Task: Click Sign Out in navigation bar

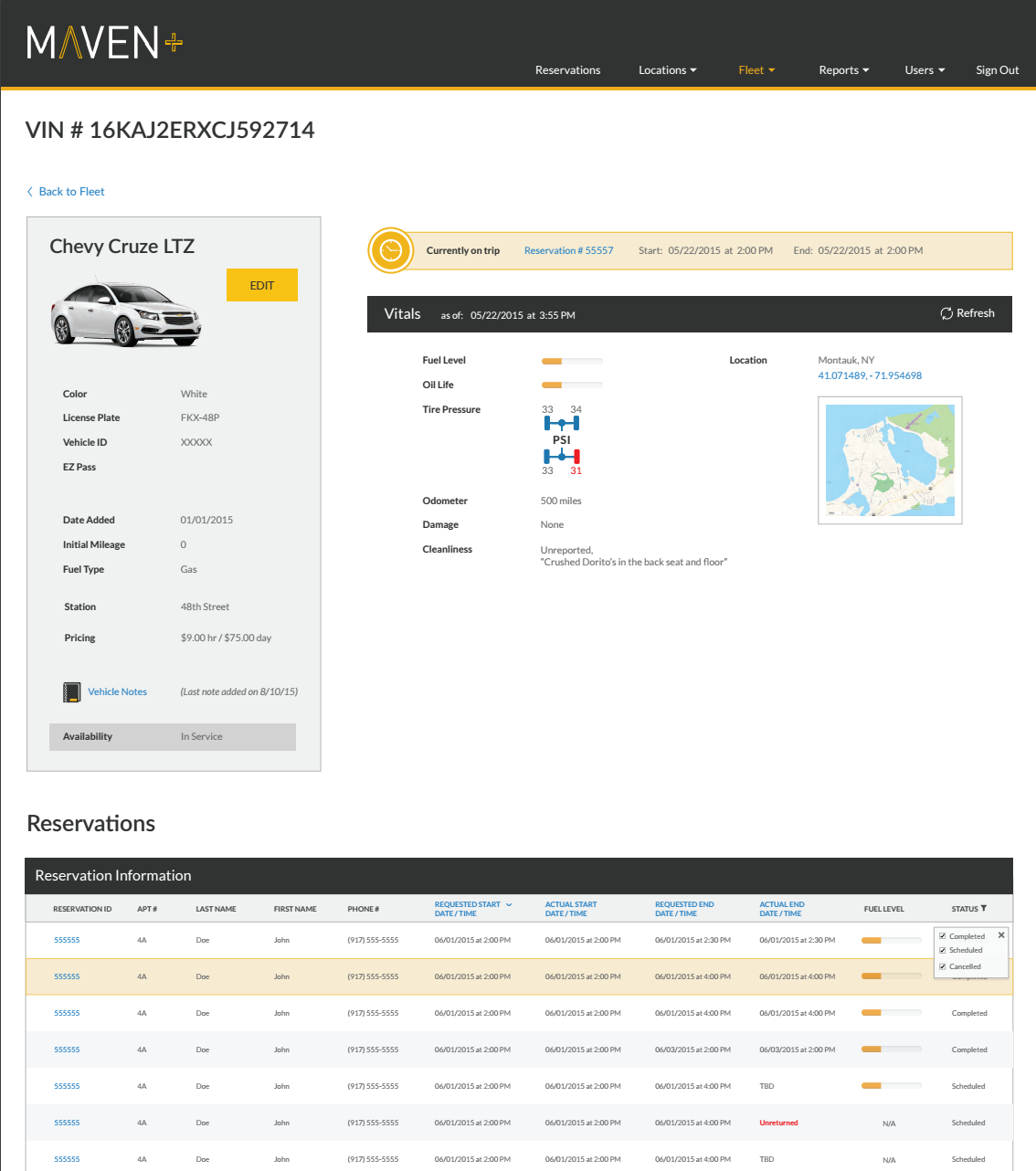Action: [x=997, y=70]
